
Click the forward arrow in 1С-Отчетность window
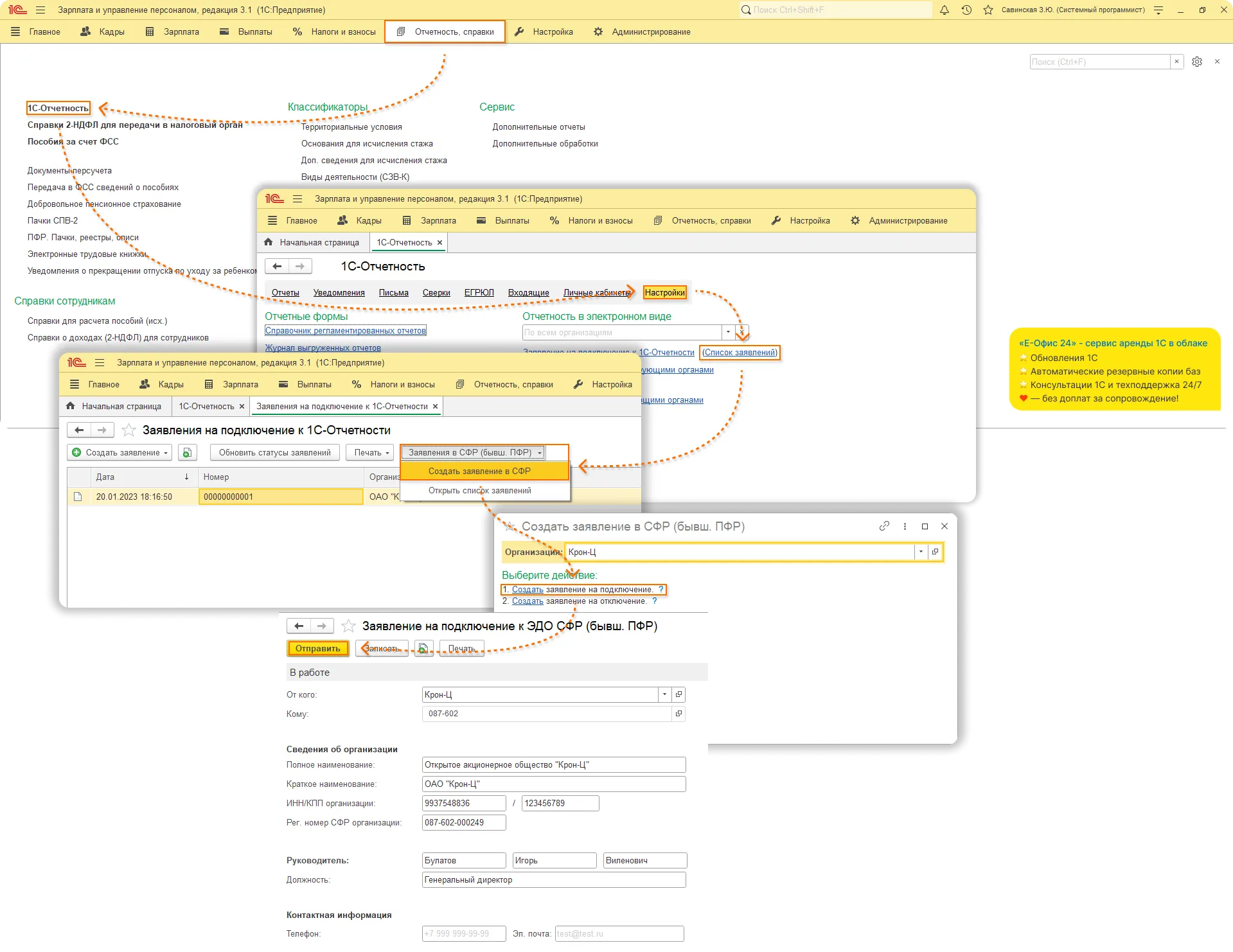coord(300,266)
